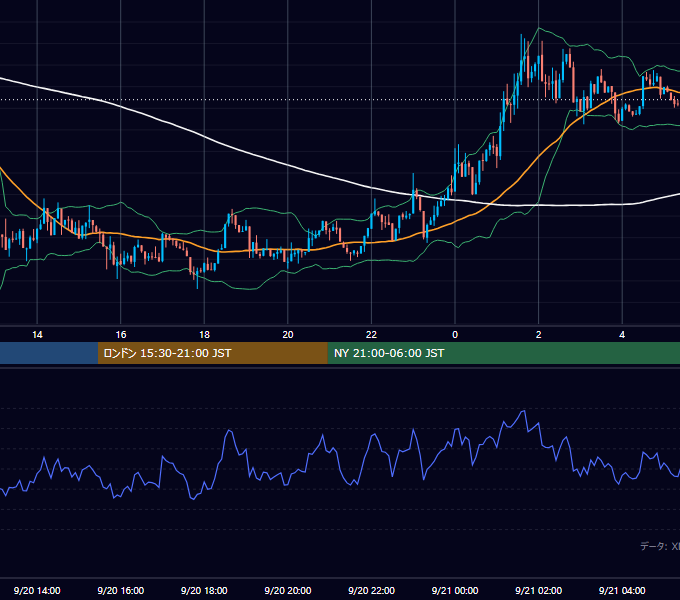
Task: Click the upper chart axis label 4
Action: (x=622, y=335)
